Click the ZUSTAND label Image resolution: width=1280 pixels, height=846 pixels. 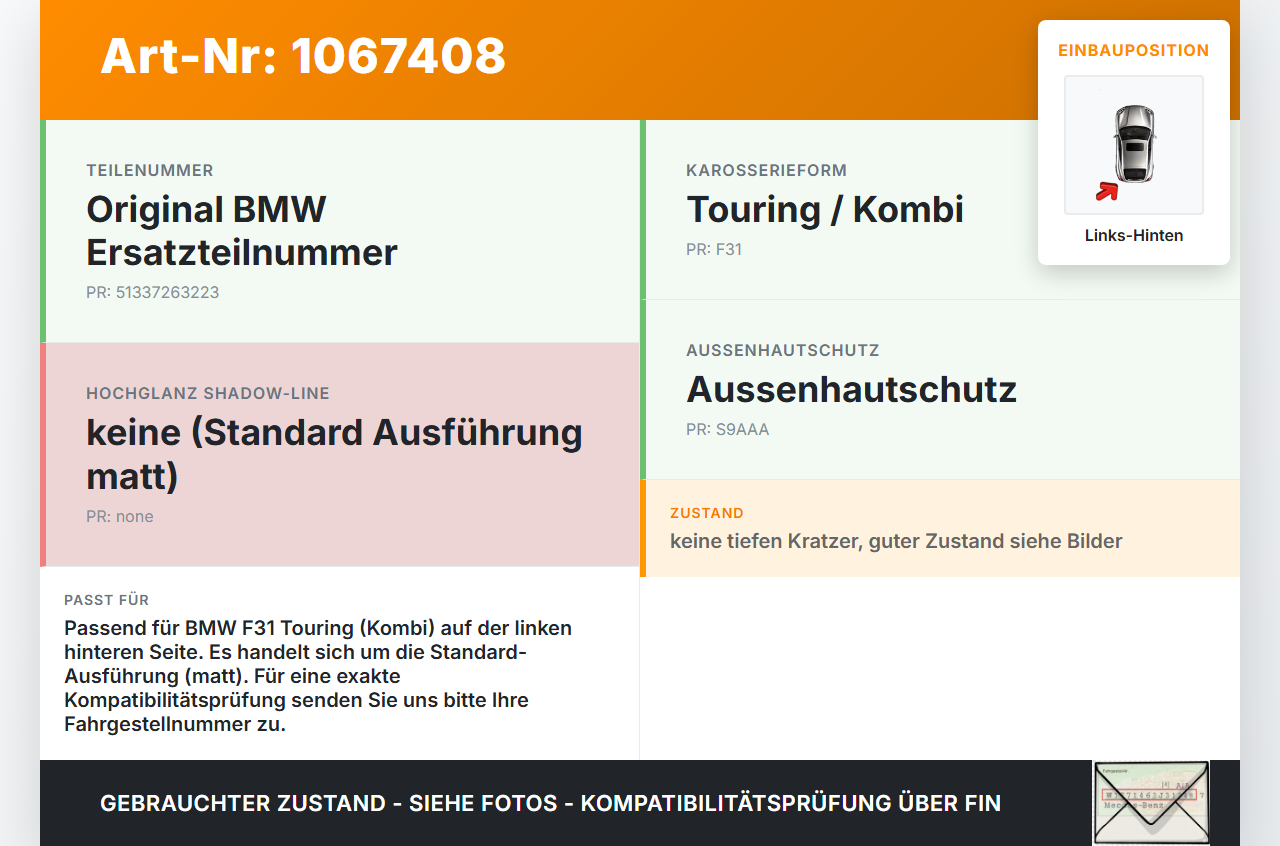(707, 513)
